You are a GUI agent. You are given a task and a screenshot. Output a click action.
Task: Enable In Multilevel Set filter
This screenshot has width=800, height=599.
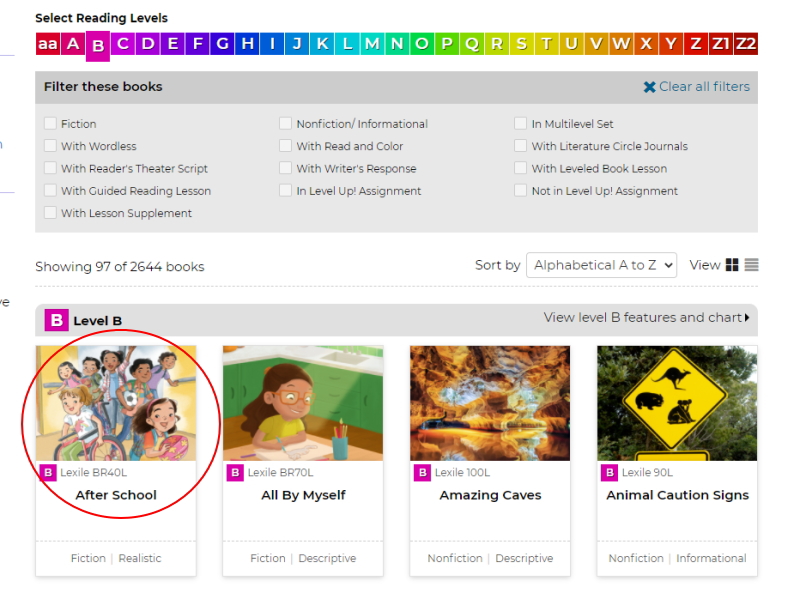pos(520,123)
